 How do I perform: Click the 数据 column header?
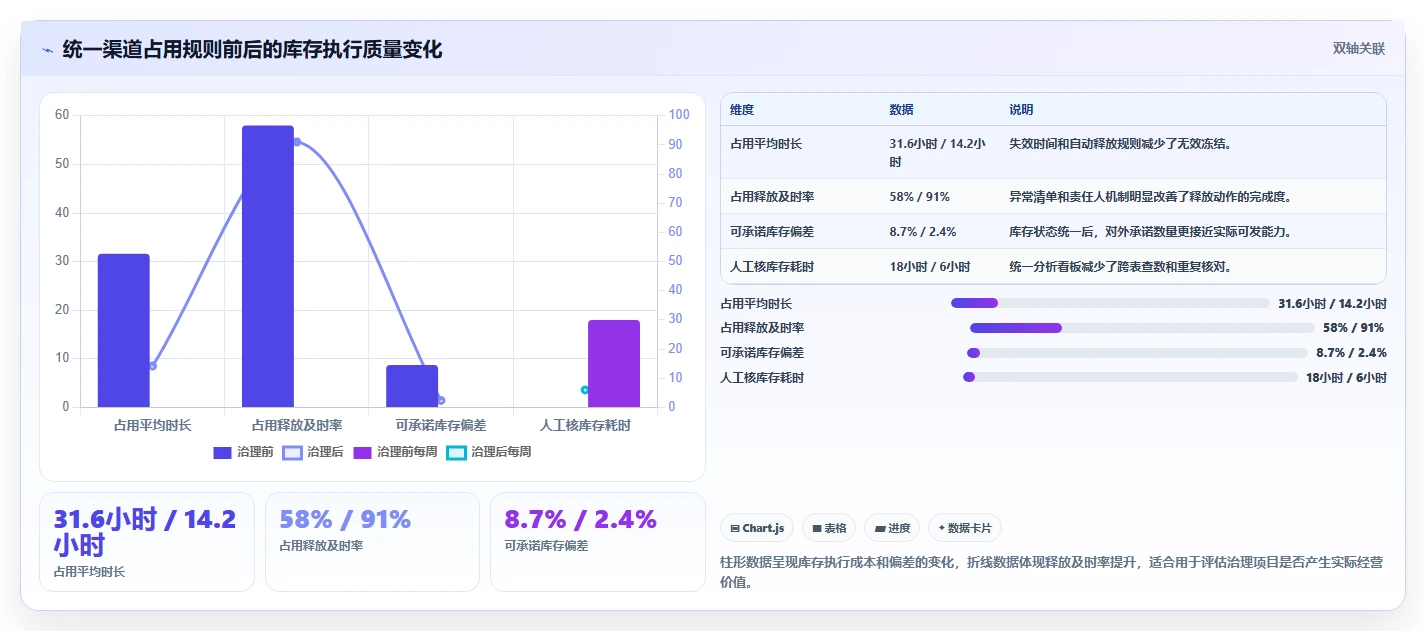901,110
